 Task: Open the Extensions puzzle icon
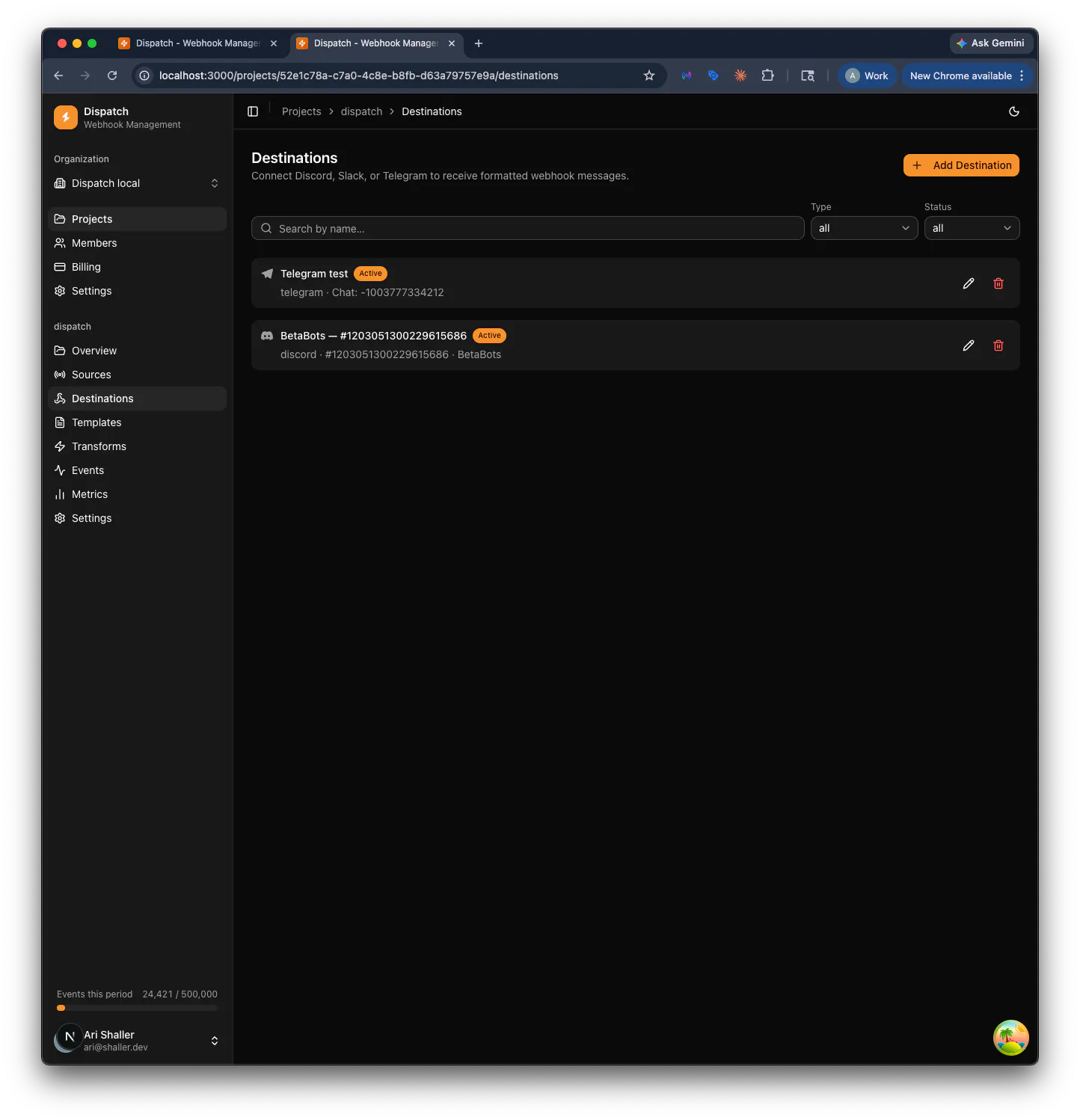click(767, 76)
